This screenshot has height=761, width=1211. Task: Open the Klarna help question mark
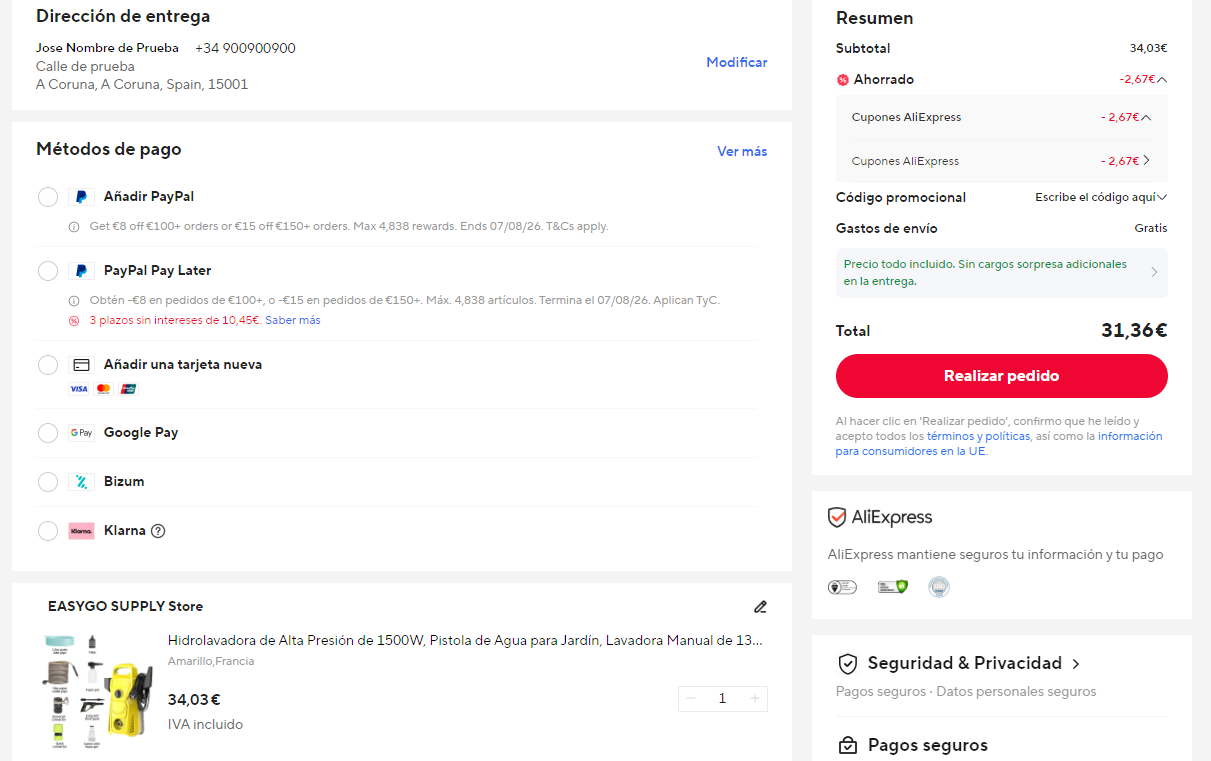click(x=158, y=531)
